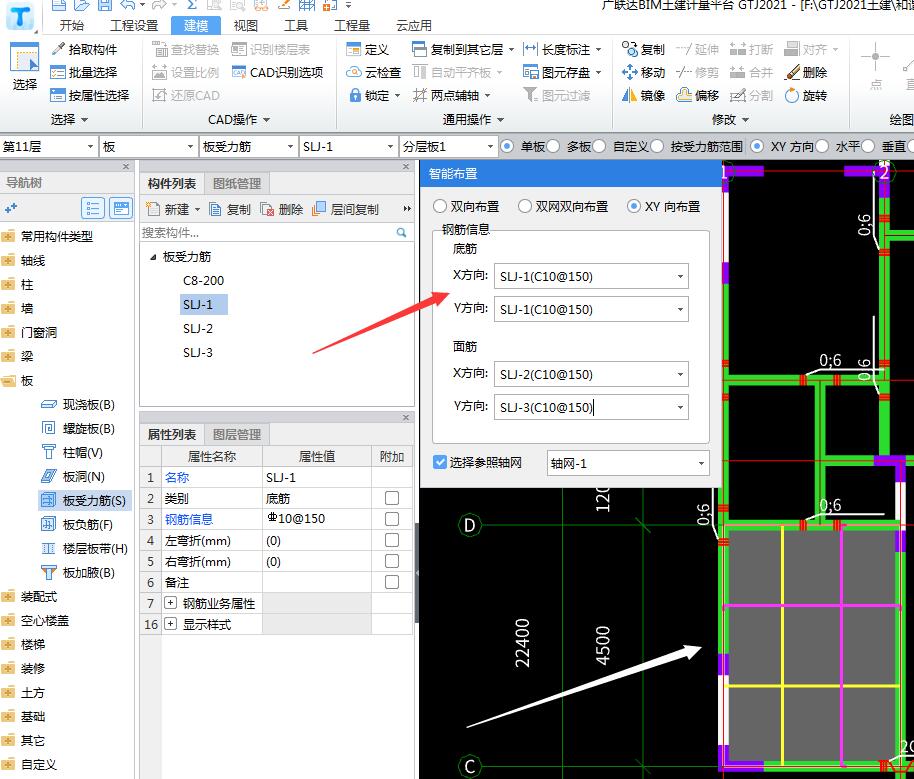Image resolution: width=914 pixels, height=779 pixels.
Task: Select SLJ-3 in the component list
Action: tap(198, 352)
